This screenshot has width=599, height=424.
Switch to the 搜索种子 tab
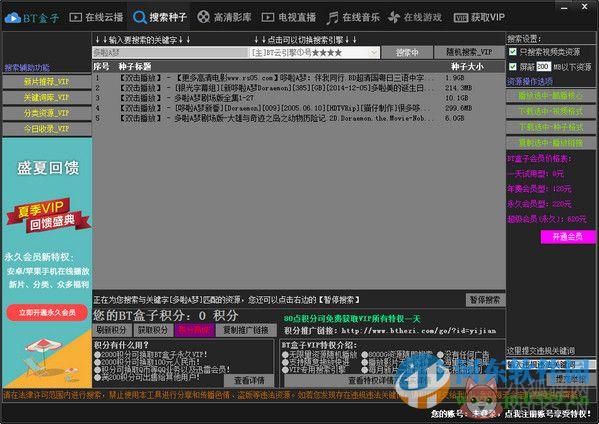[x=160, y=17]
